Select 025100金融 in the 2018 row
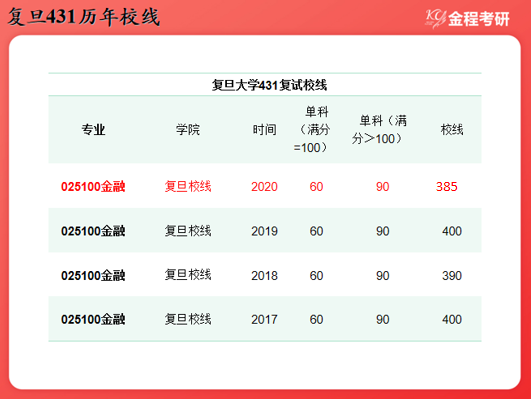This screenshot has width=531, height=399. pos(93,275)
